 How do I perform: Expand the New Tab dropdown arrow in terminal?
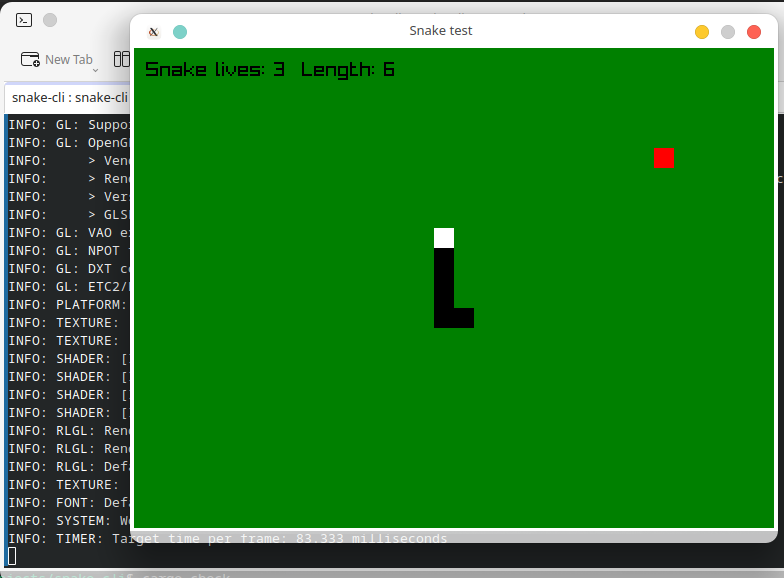coord(96,70)
